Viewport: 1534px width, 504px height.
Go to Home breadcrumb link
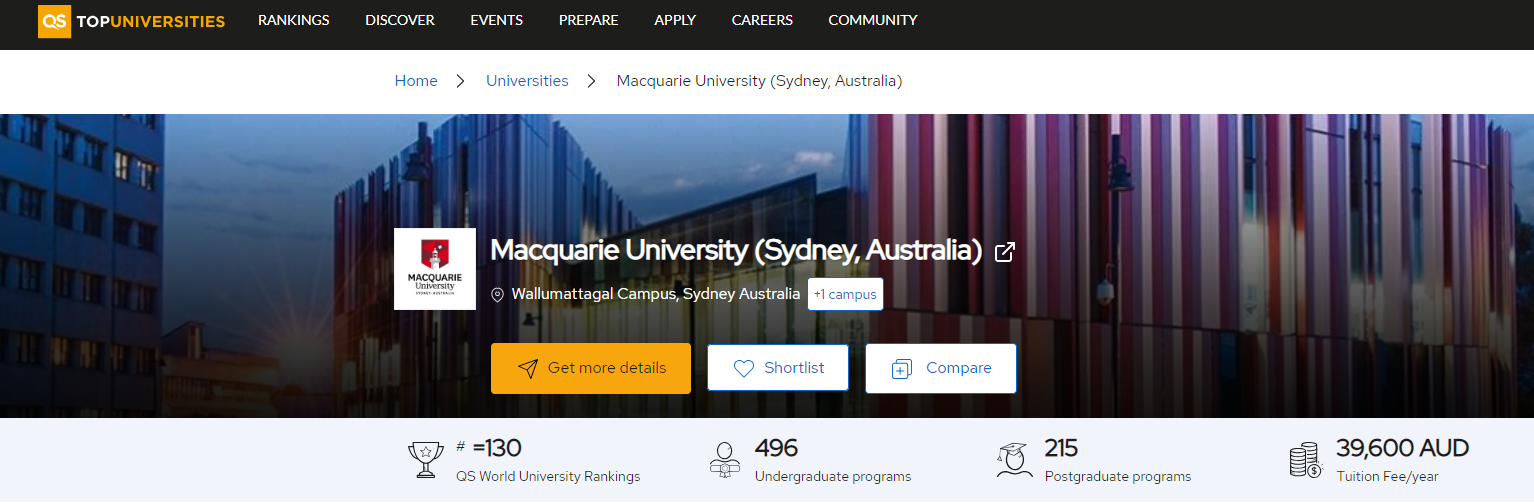click(416, 81)
